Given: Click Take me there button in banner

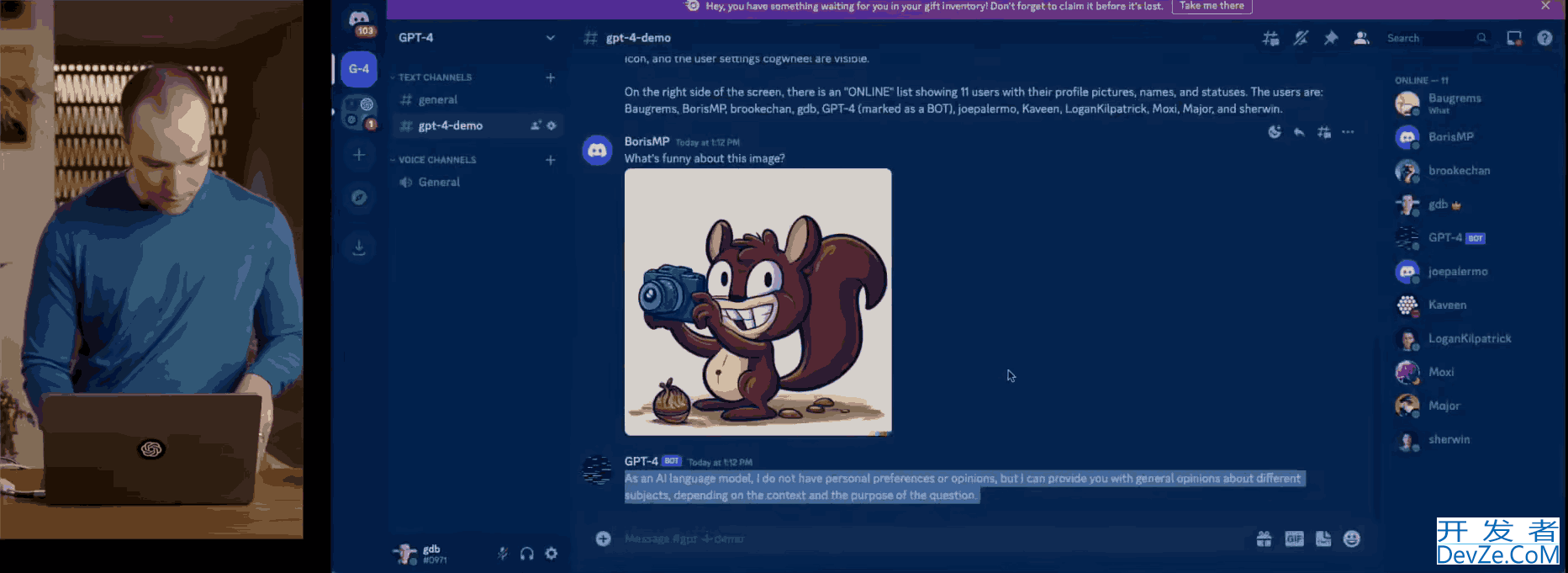Looking at the screenshot, I should point(1212,6).
